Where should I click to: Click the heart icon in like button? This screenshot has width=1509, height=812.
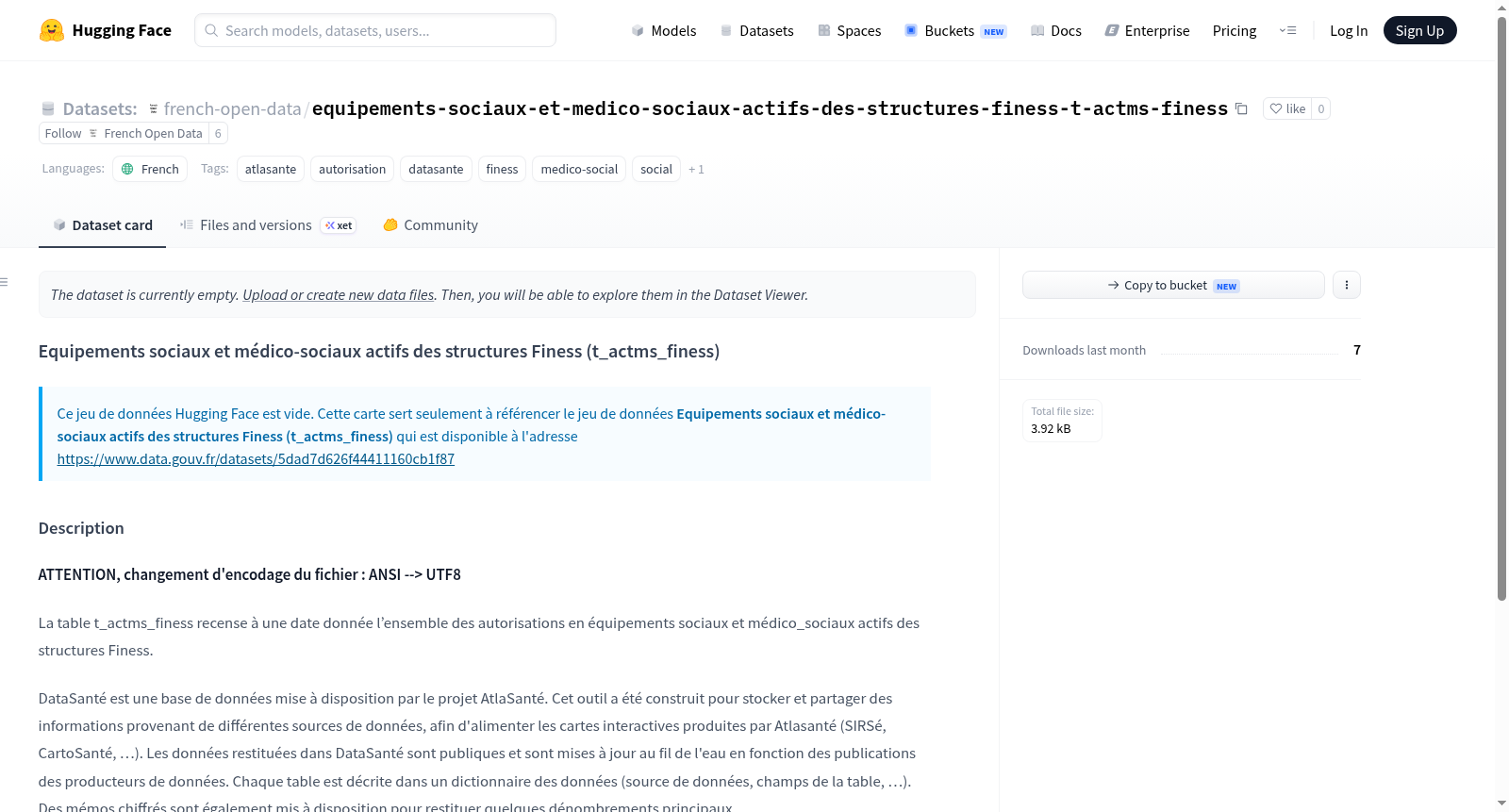1276,108
